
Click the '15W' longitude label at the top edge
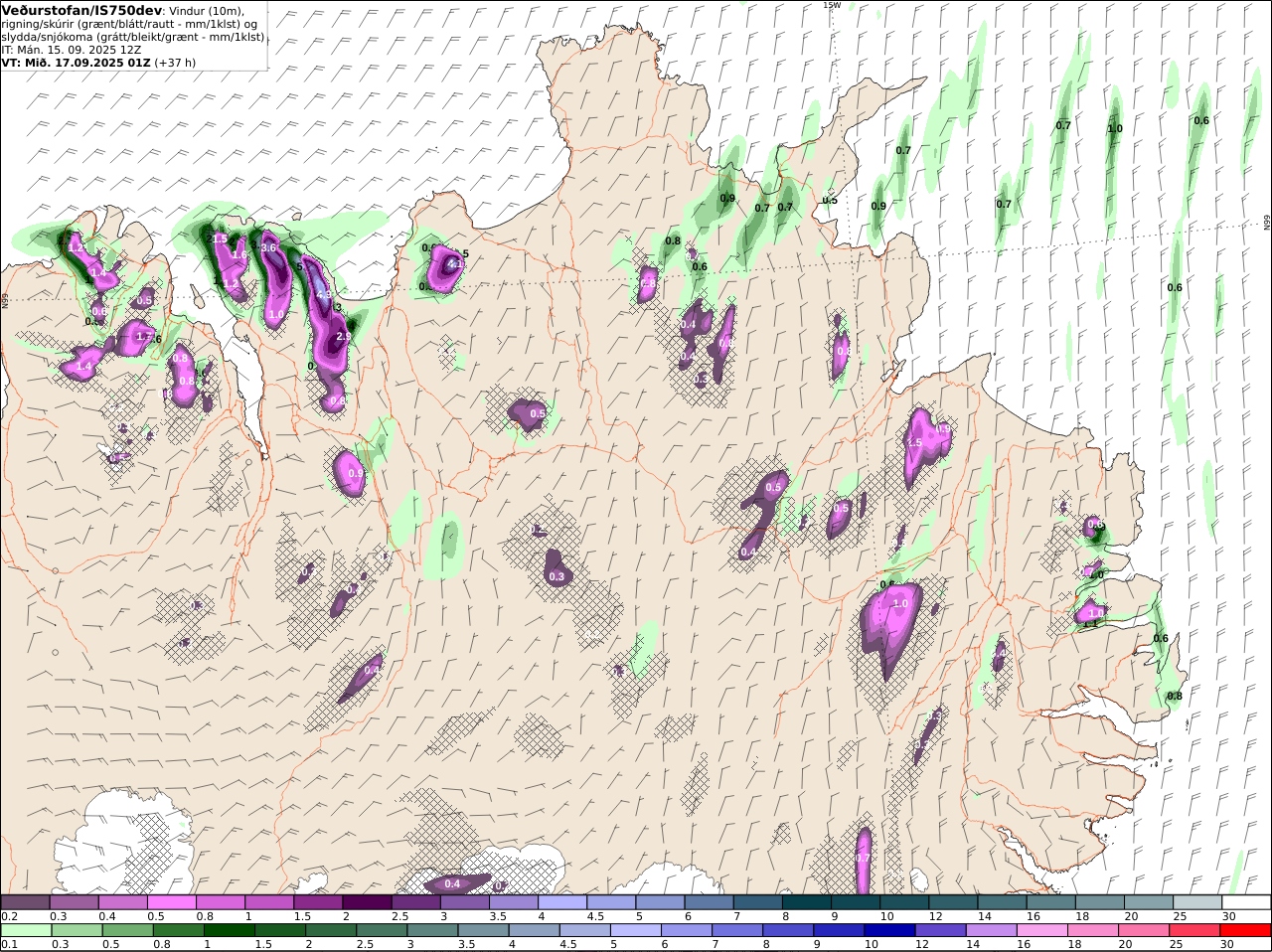[x=831, y=5]
